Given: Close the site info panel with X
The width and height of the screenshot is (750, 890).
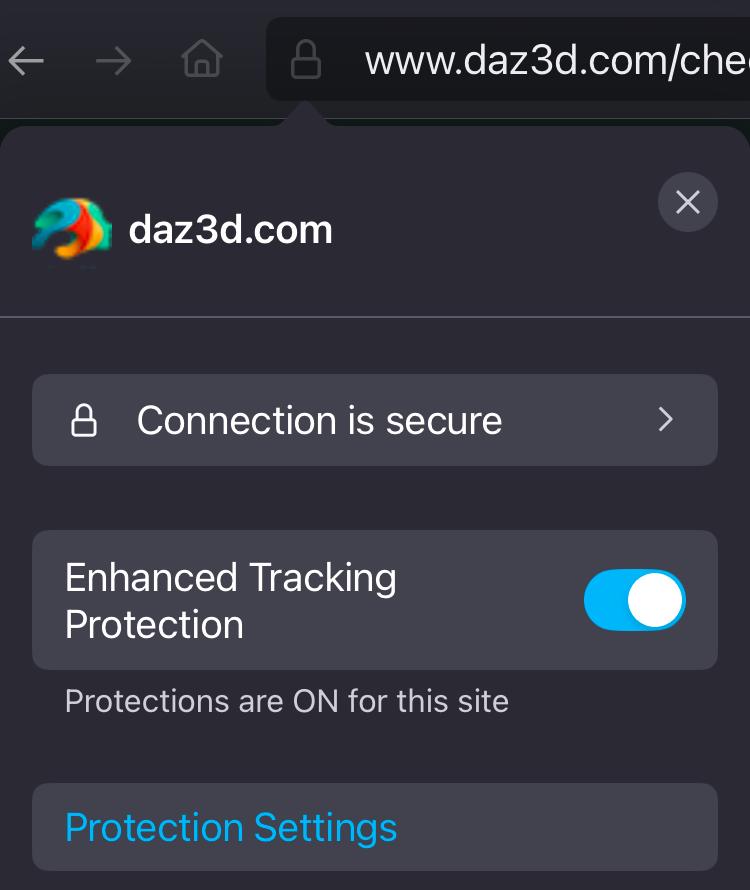Looking at the screenshot, I should 687,203.
